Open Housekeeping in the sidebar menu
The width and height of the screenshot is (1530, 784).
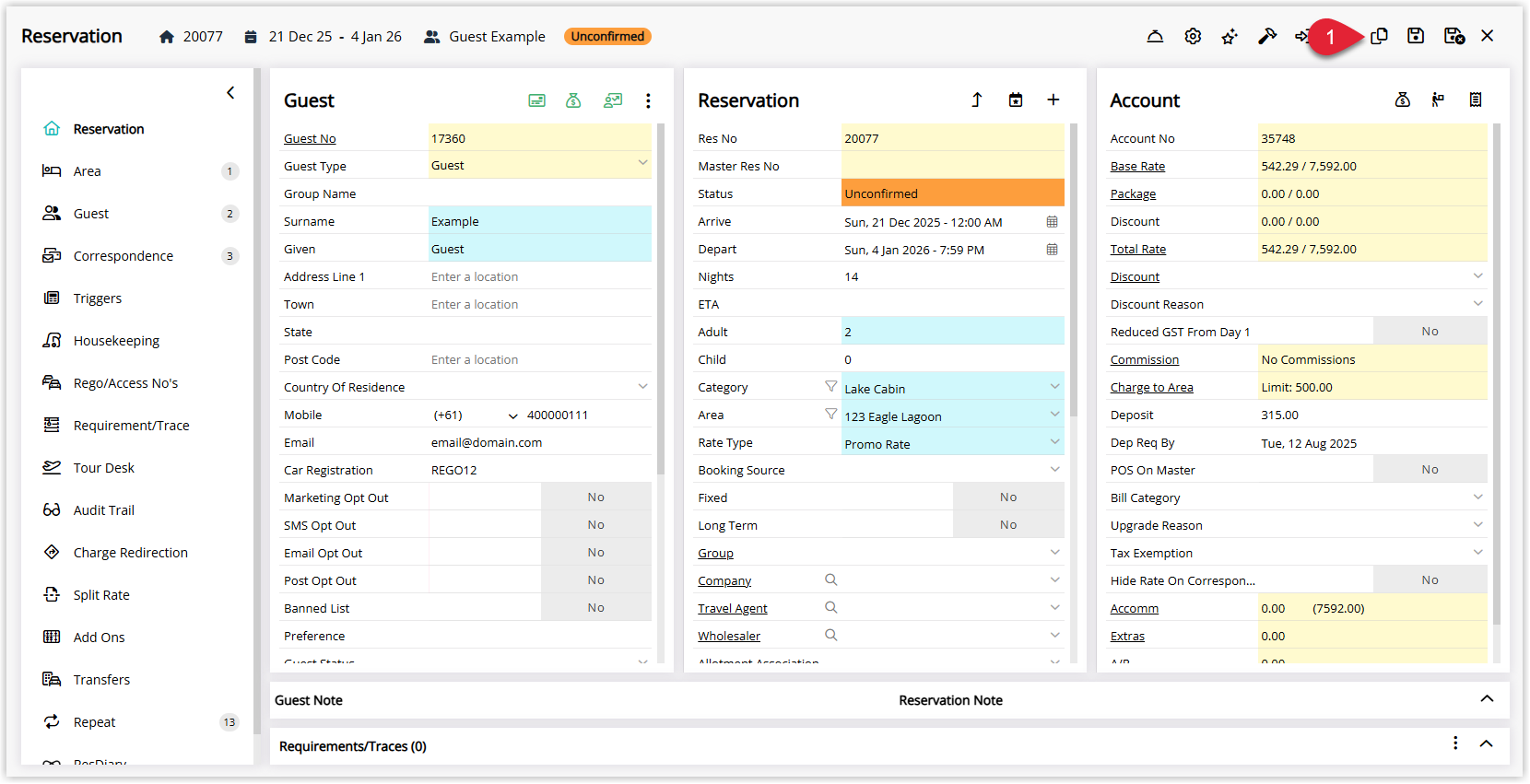[116, 341]
